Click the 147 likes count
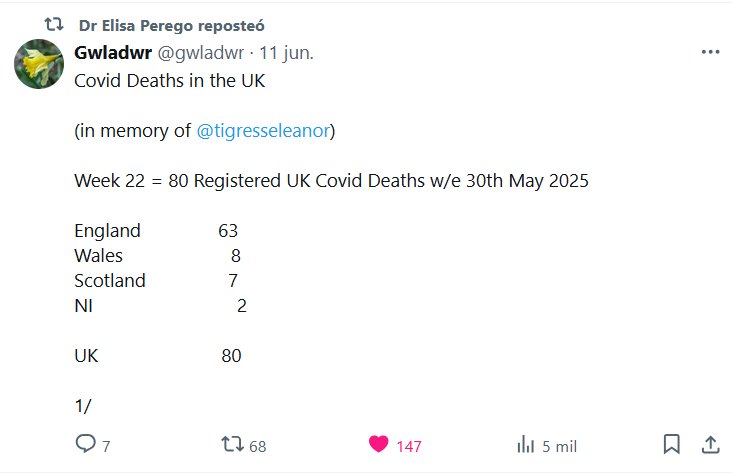The image size is (732, 474). coord(409,446)
